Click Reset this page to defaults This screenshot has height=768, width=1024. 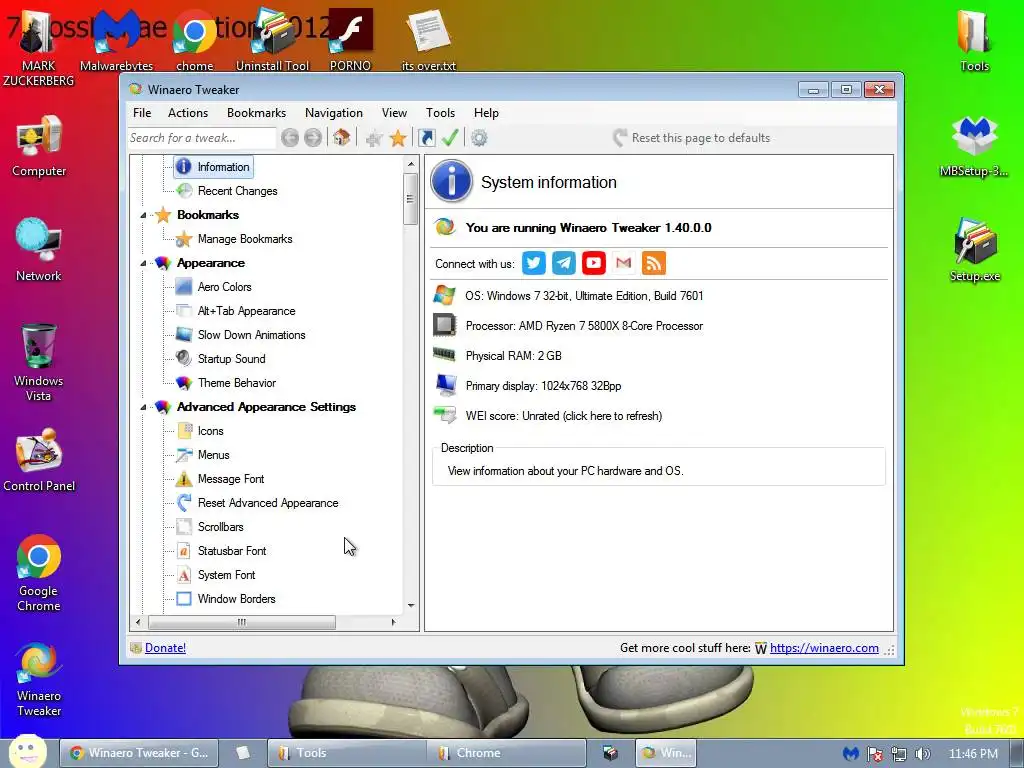[692, 138]
